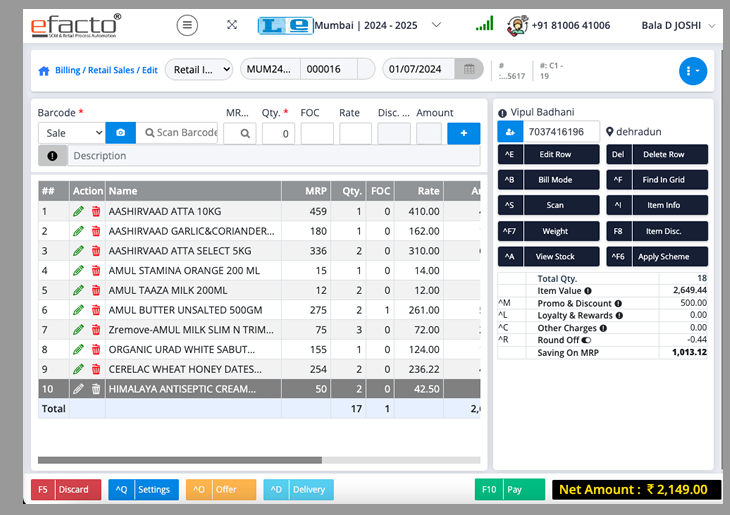
Task: Edit row AASHIRVAAD ATTA 10KG pencil
Action: pos(78,211)
